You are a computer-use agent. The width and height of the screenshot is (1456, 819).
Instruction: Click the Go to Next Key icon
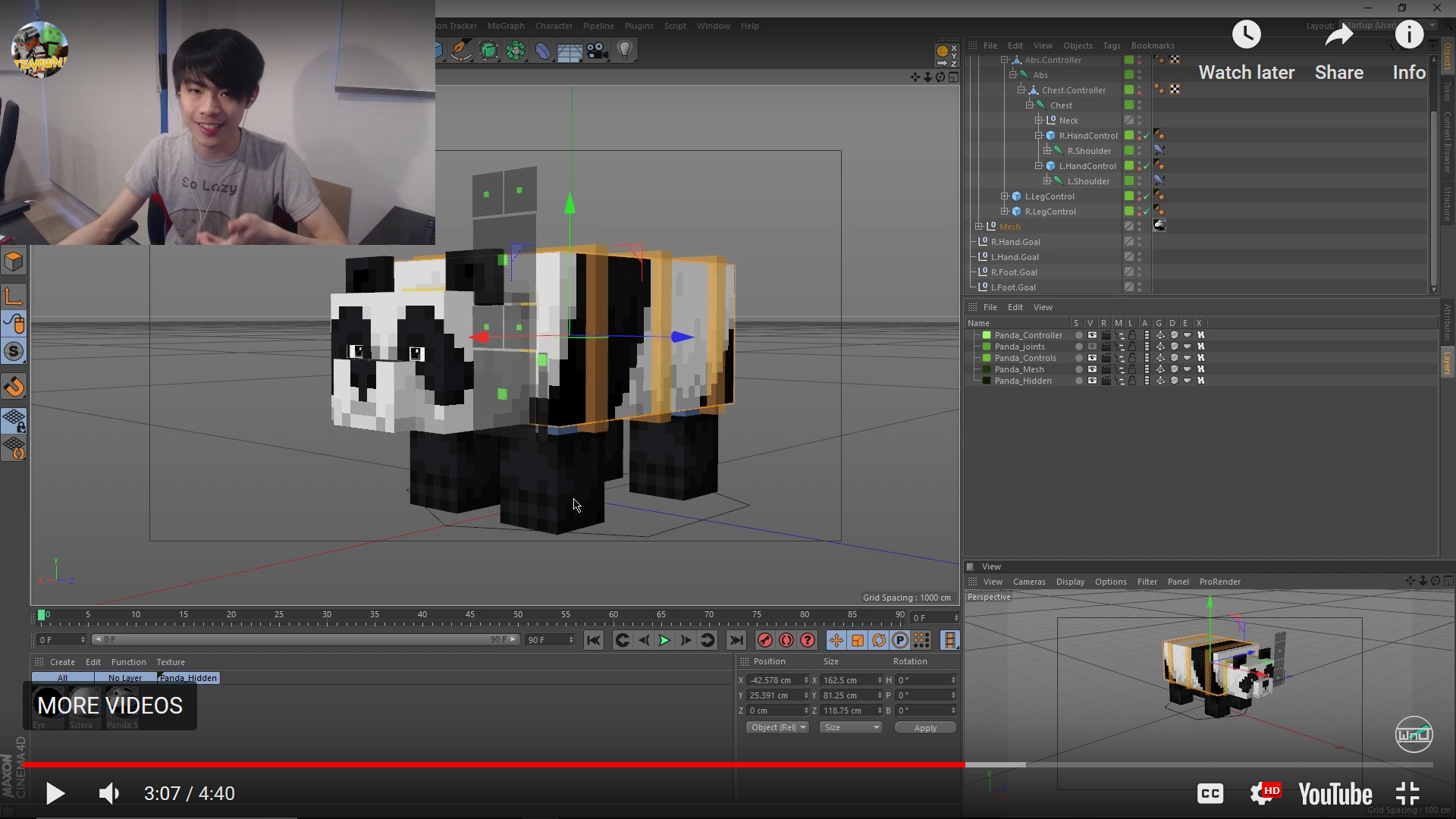707,641
